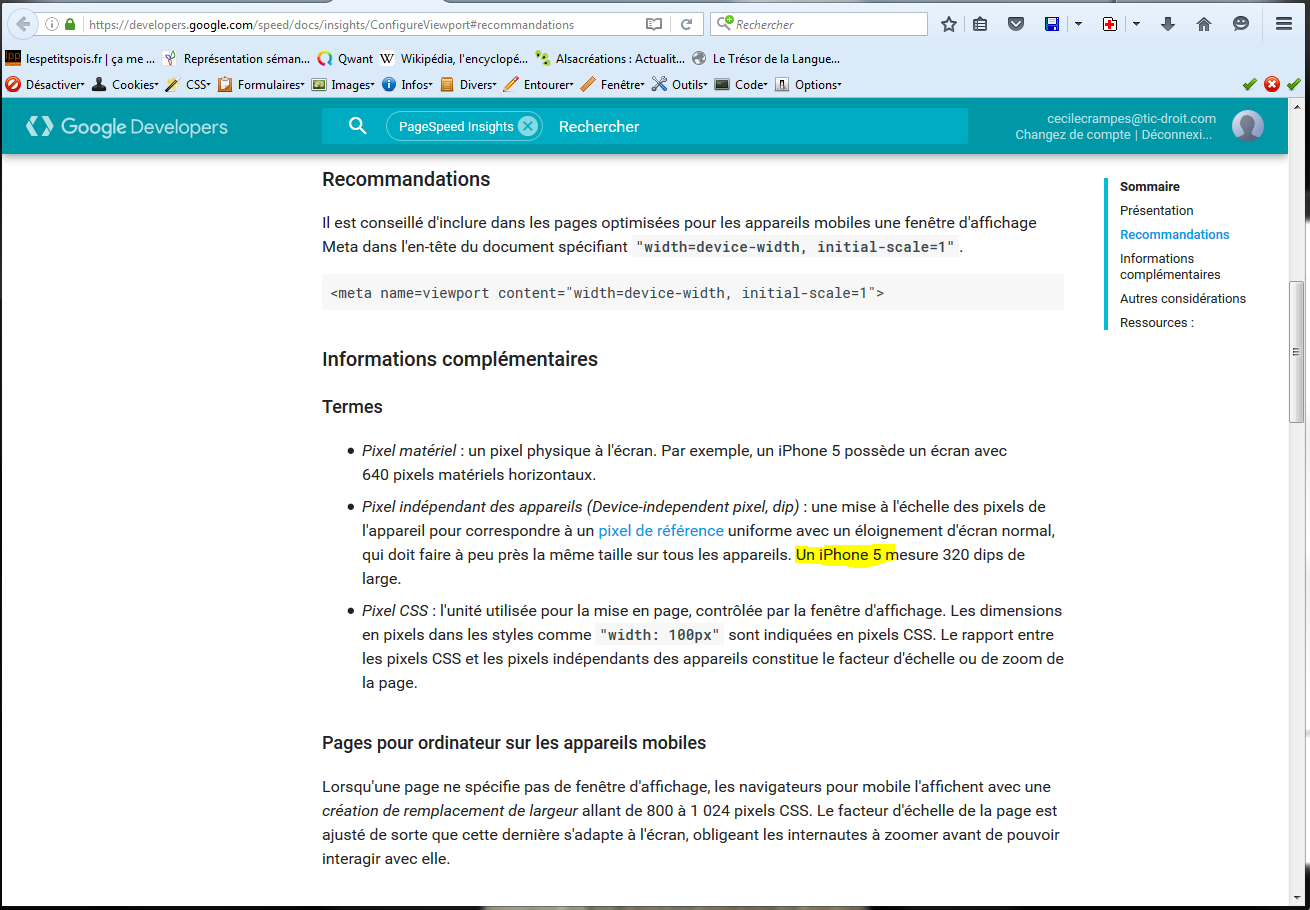The width and height of the screenshot is (1310, 910).
Task: Click the Google Developers logo
Action: [127, 126]
